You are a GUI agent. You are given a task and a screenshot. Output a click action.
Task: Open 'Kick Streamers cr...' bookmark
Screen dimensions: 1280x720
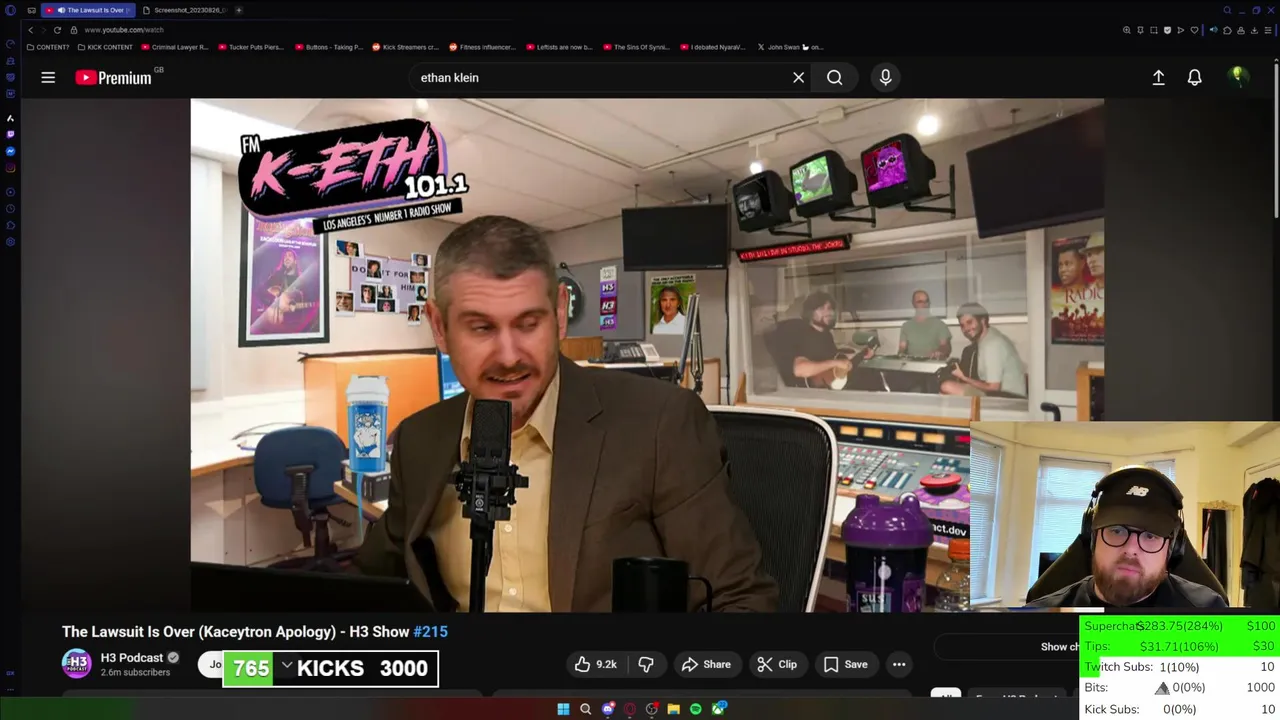[x=406, y=47]
